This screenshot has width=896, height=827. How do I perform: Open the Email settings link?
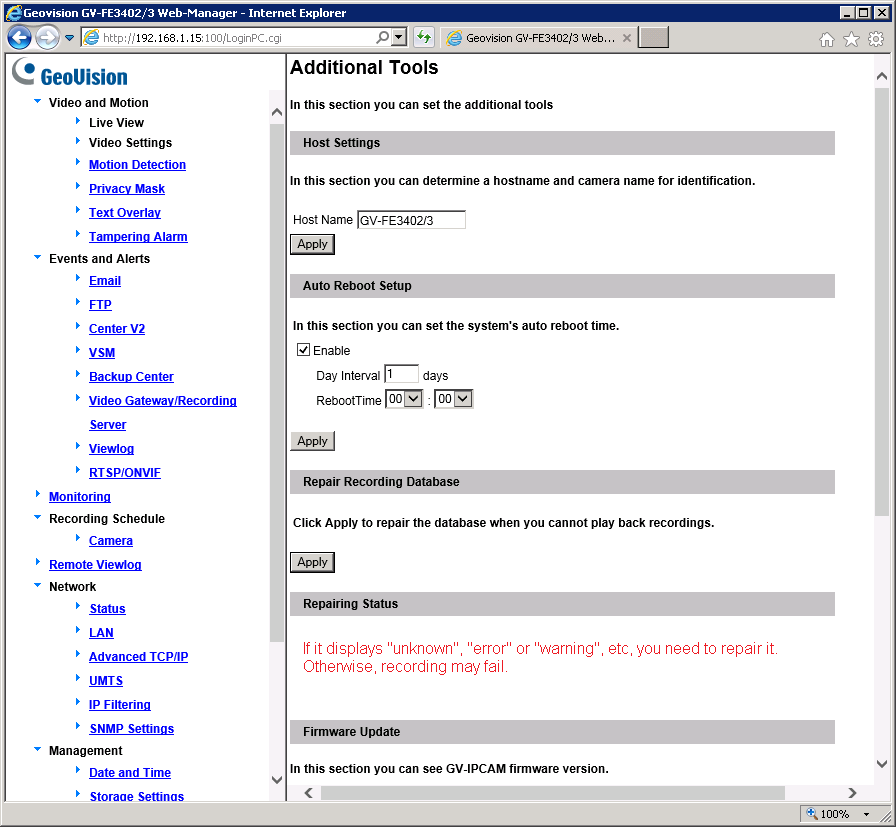pos(105,281)
